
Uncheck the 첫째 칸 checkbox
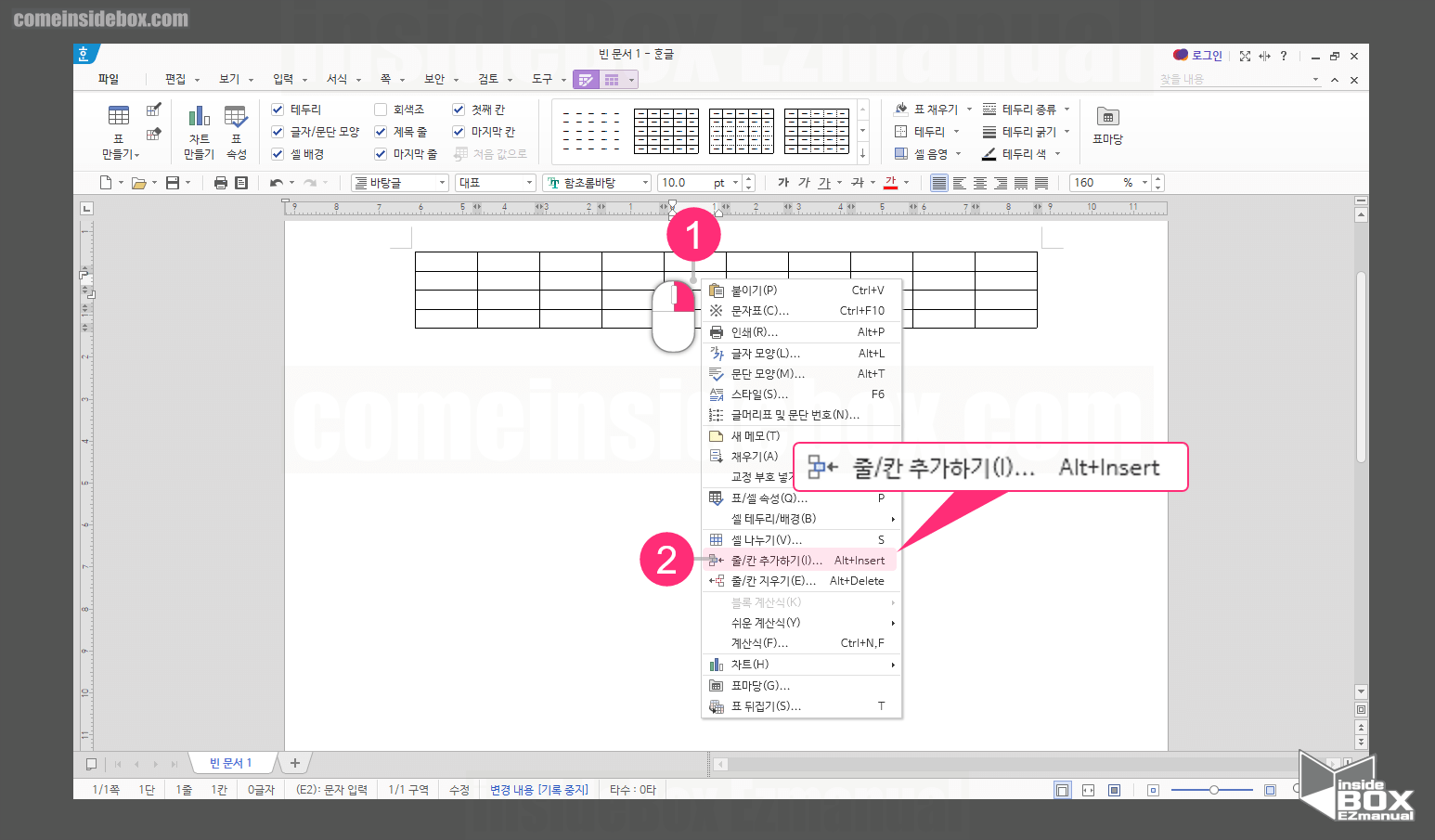(x=459, y=110)
